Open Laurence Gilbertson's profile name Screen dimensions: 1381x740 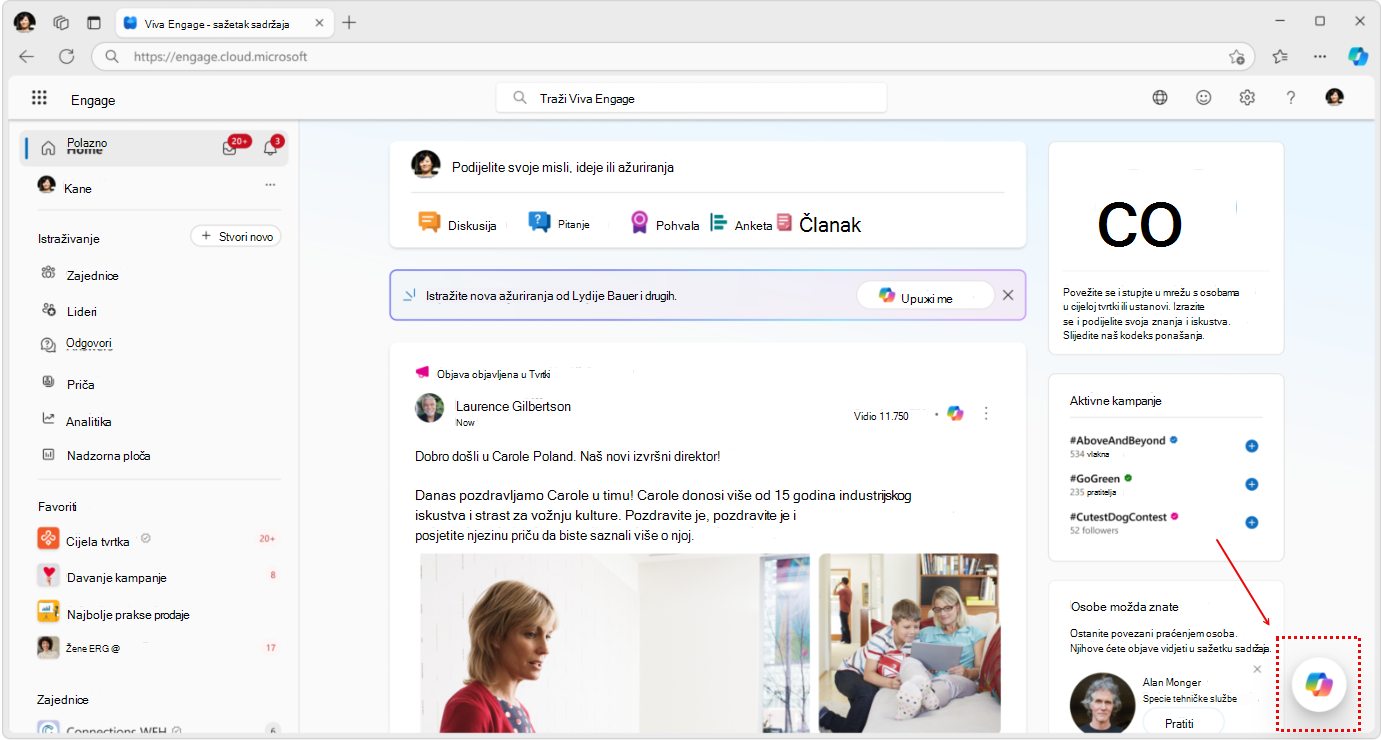(x=513, y=406)
